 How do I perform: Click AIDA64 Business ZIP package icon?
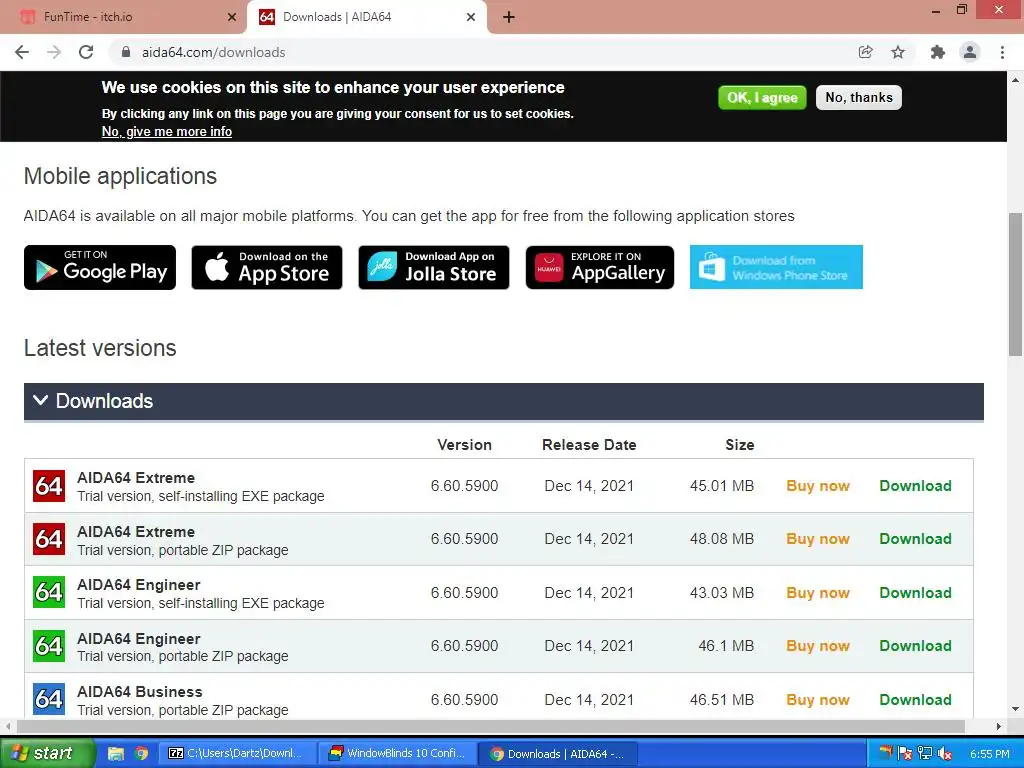[x=49, y=699]
